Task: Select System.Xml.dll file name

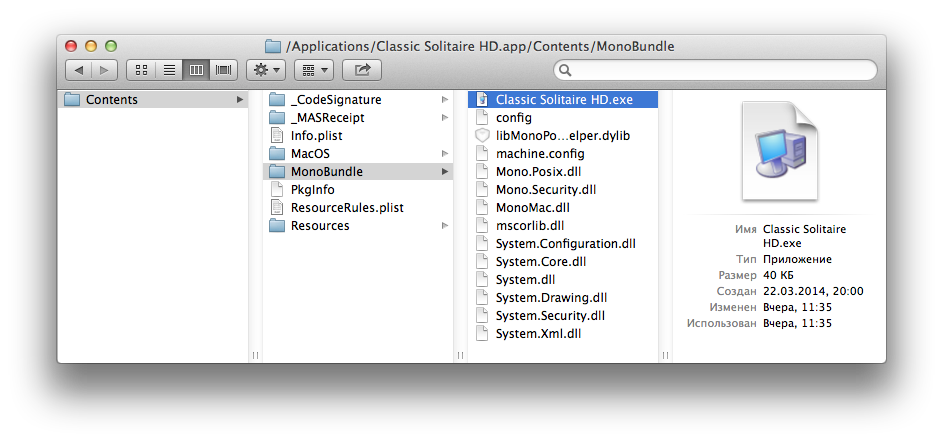Action: 538,334
